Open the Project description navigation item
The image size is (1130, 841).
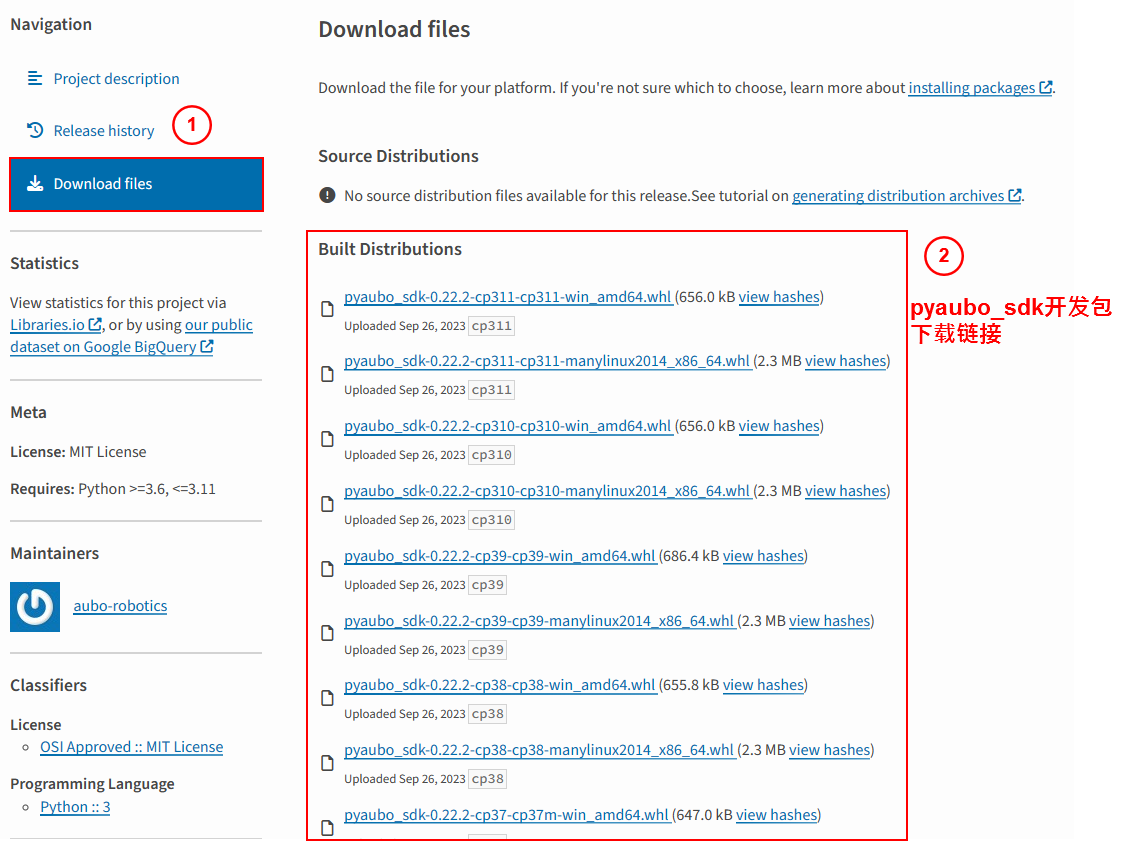pyautogui.click(x=103, y=79)
